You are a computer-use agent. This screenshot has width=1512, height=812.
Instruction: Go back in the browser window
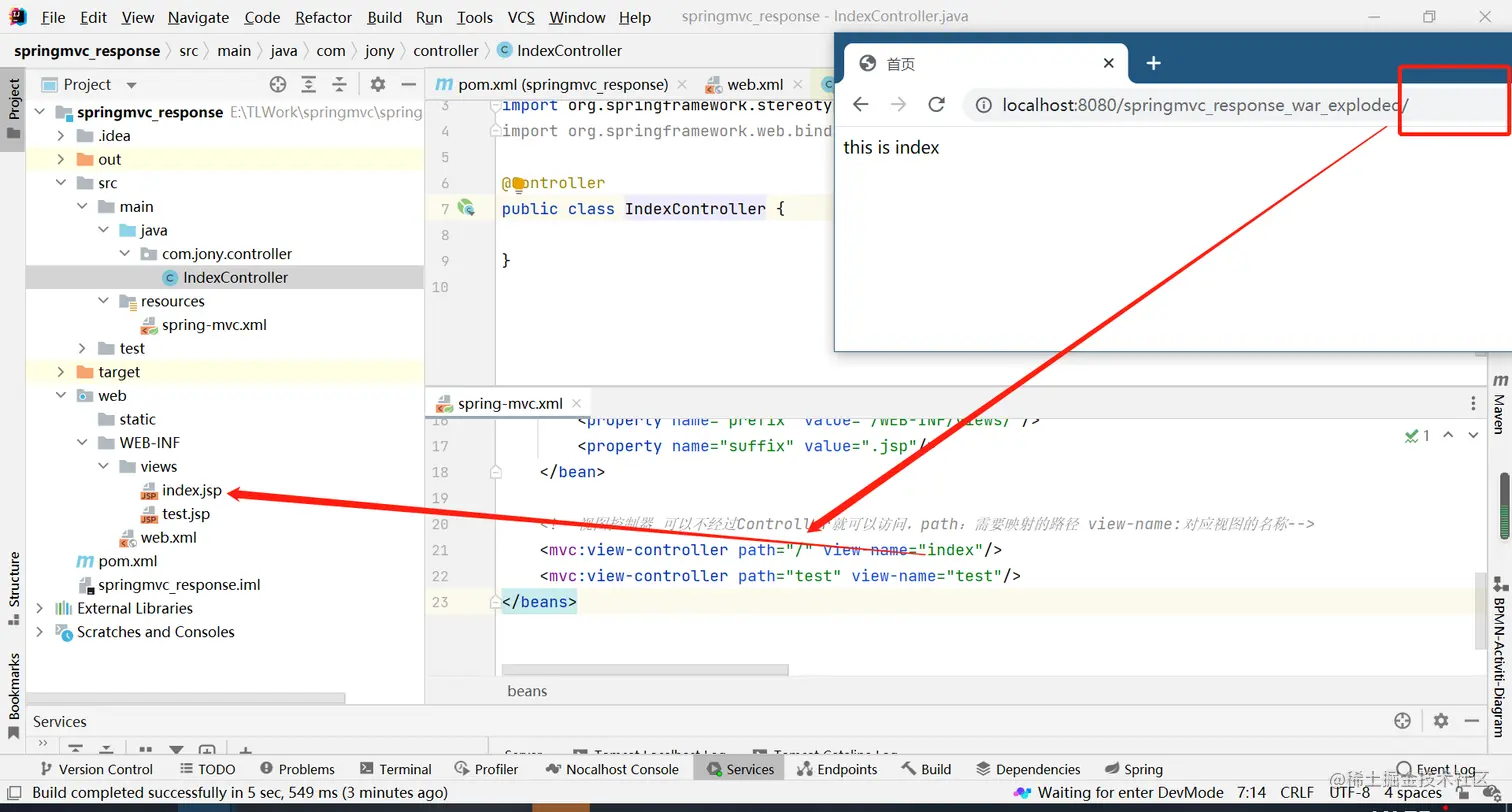860,105
